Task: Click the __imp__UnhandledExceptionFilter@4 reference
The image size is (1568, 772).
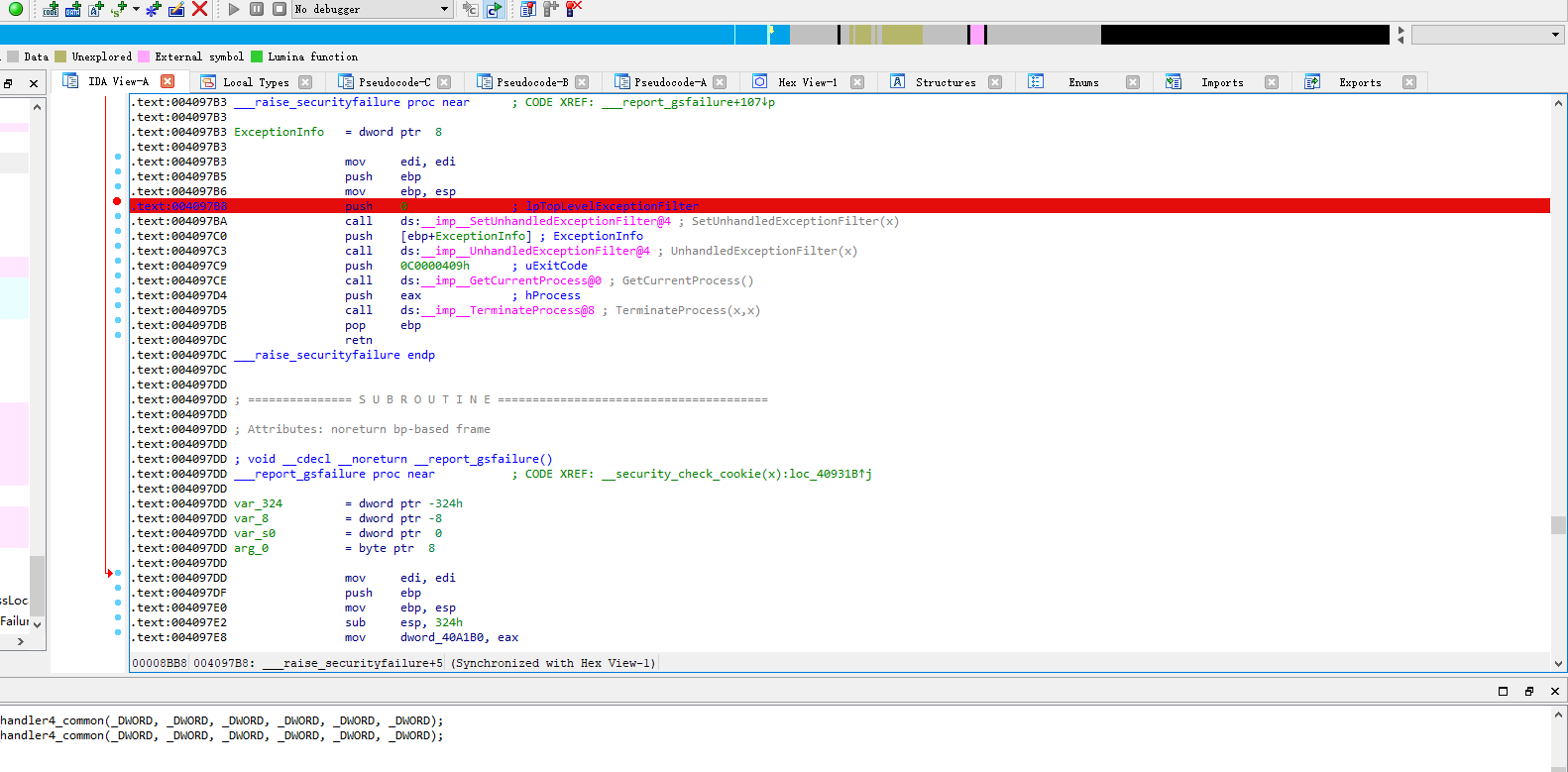Action: tap(536, 251)
